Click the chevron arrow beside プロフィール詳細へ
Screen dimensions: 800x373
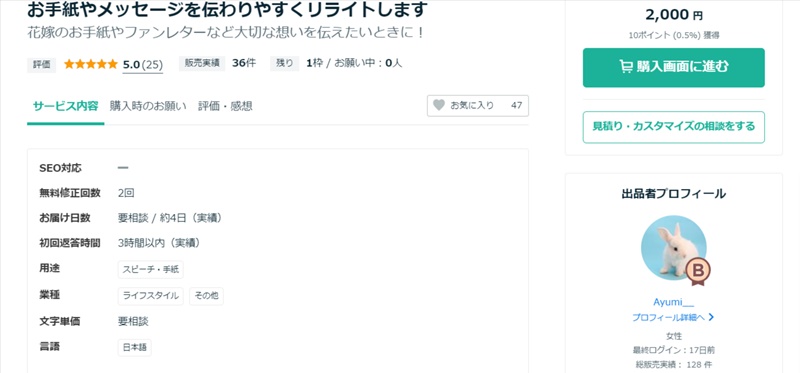click(x=712, y=317)
